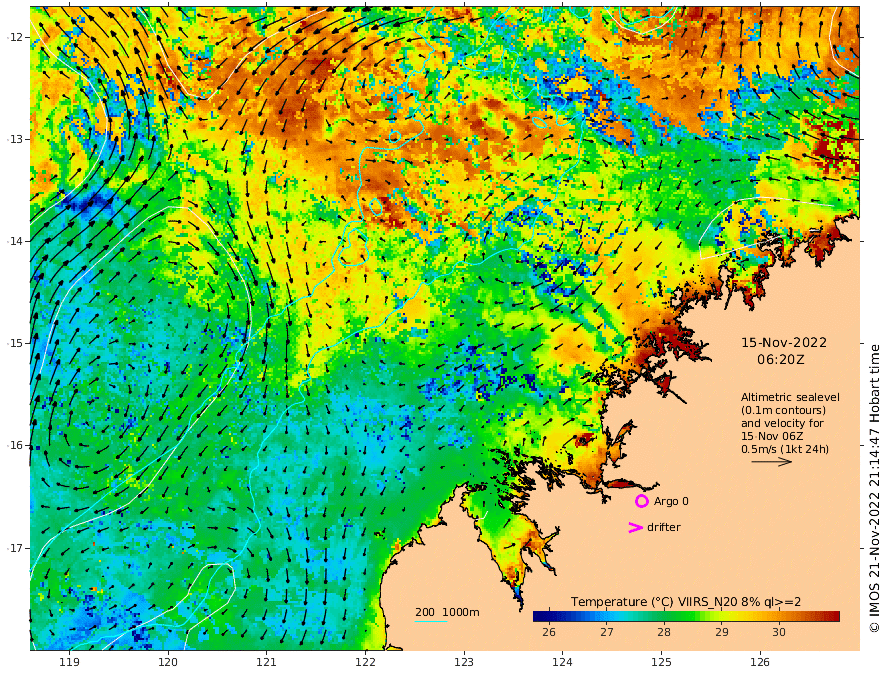Click longitude axis label 119
Screen dimensions: 880x680
(x=69, y=662)
